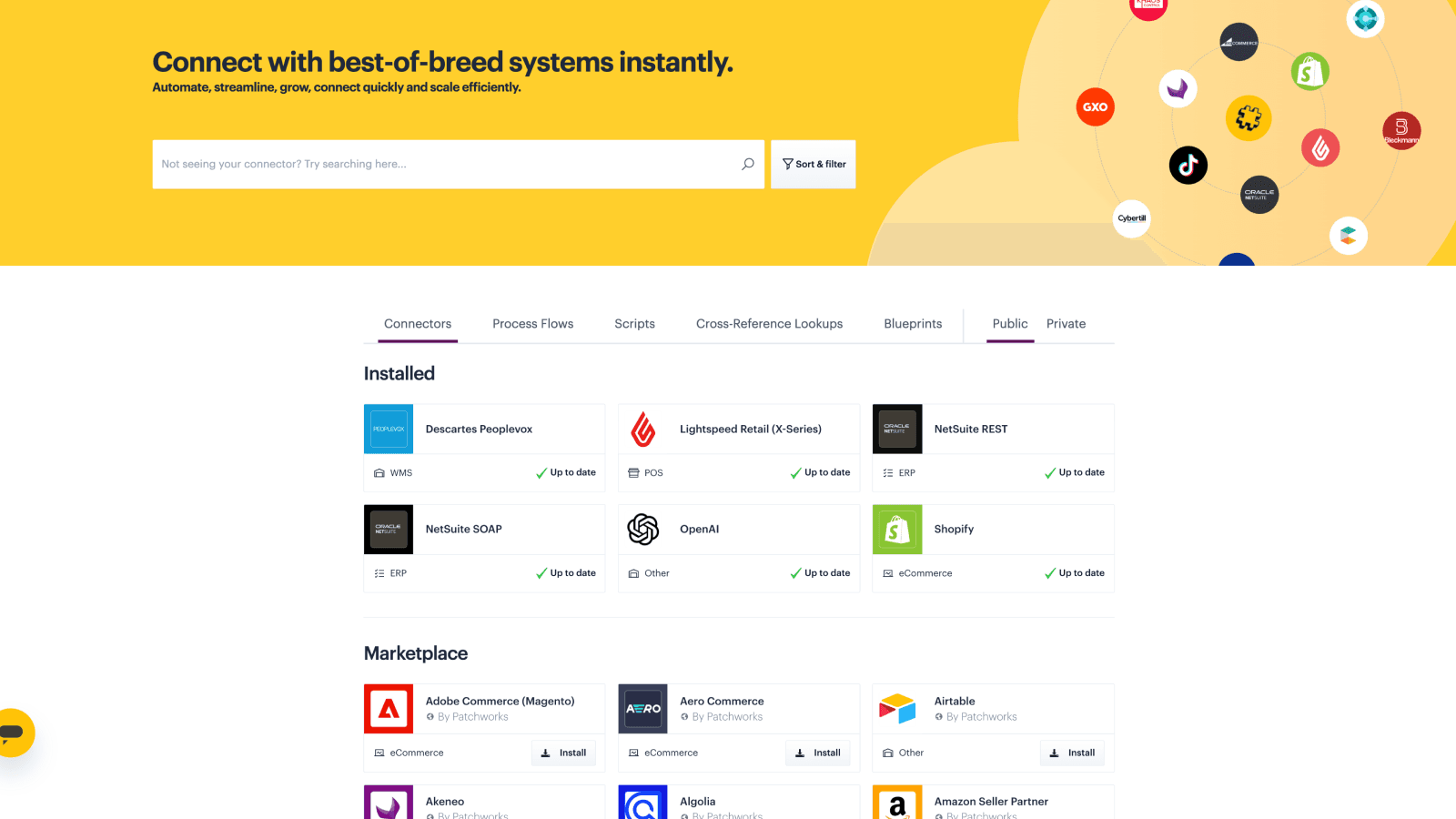
Task: Open the chat widget bubble
Action: coord(14,733)
